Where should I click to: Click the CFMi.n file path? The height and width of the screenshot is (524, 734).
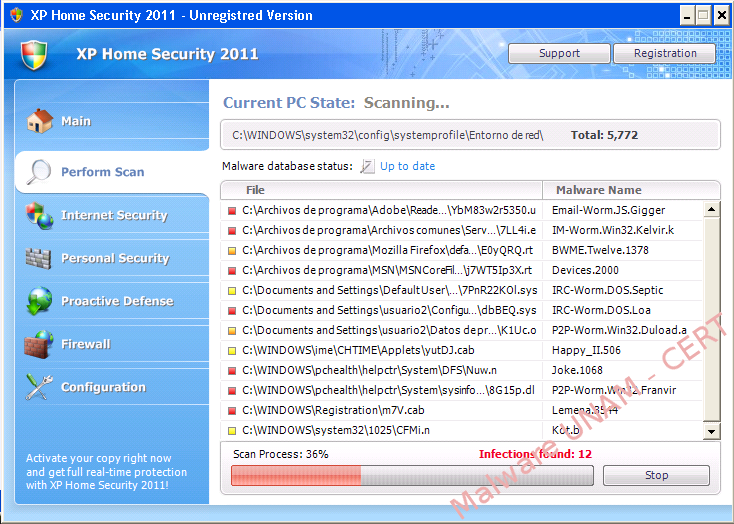336,430
